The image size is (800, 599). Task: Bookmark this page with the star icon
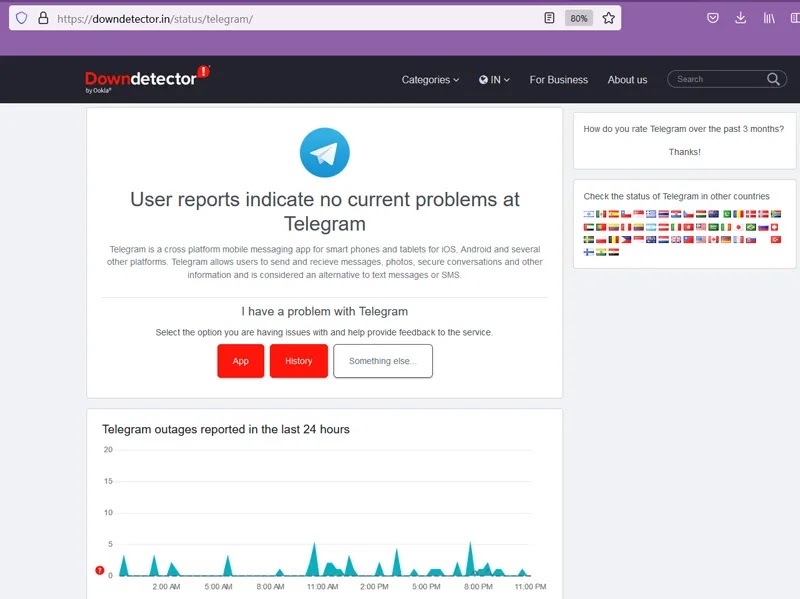pos(608,18)
